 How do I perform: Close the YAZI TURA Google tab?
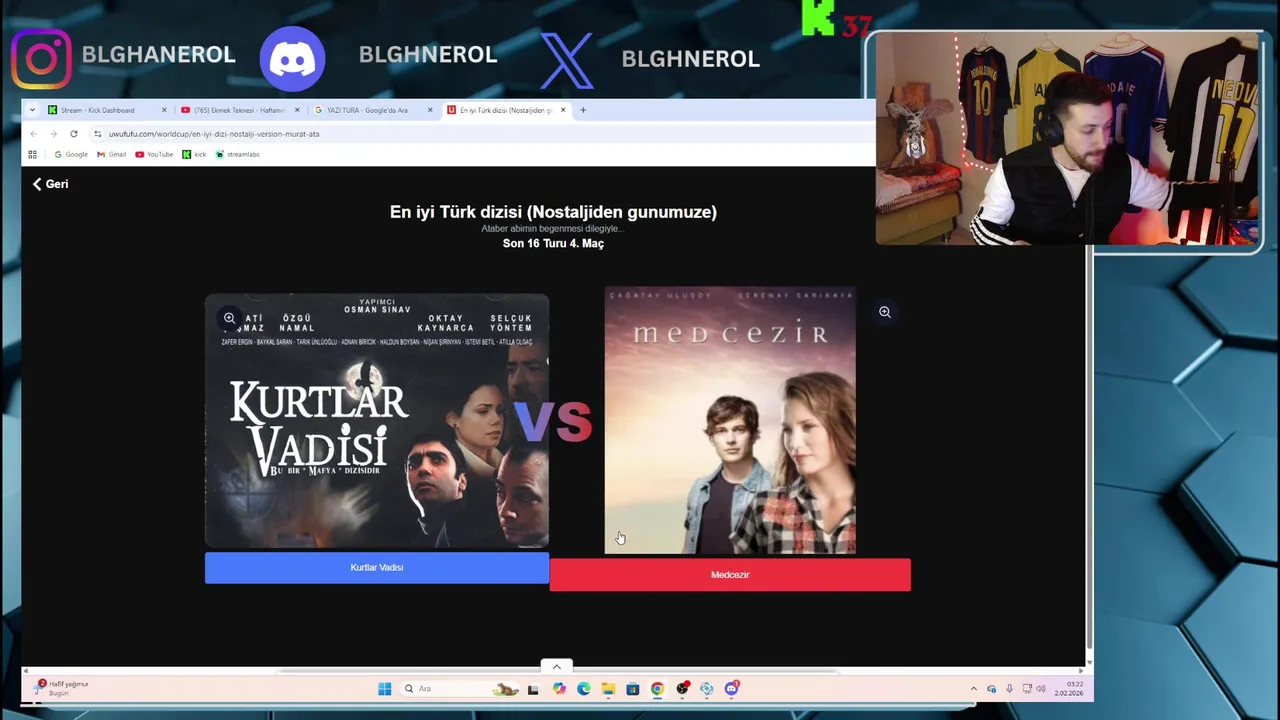pyautogui.click(x=430, y=110)
